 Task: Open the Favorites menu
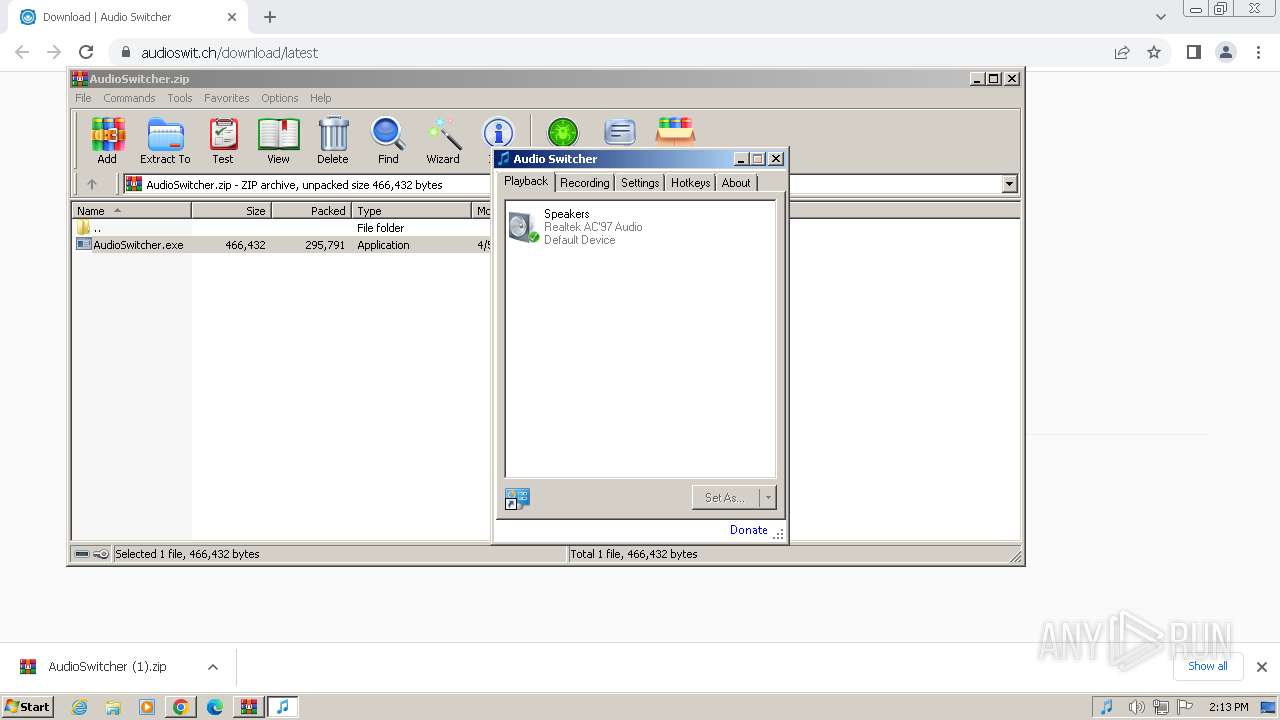click(227, 98)
